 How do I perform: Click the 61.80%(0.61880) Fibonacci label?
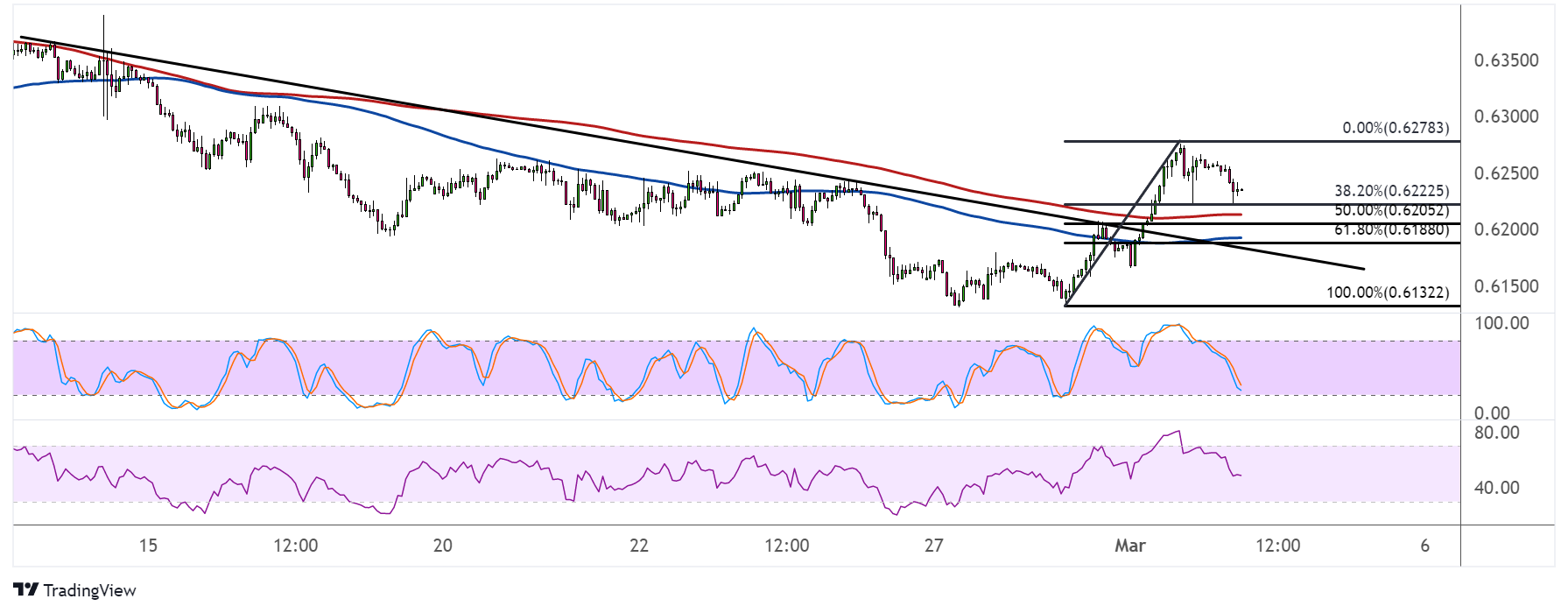point(1391,229)
